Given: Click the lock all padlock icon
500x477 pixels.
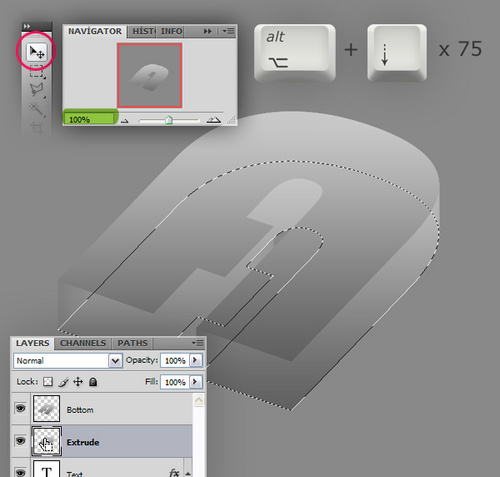Looking at the screenshot, I should pyautogui.click(x=93, y=382).
